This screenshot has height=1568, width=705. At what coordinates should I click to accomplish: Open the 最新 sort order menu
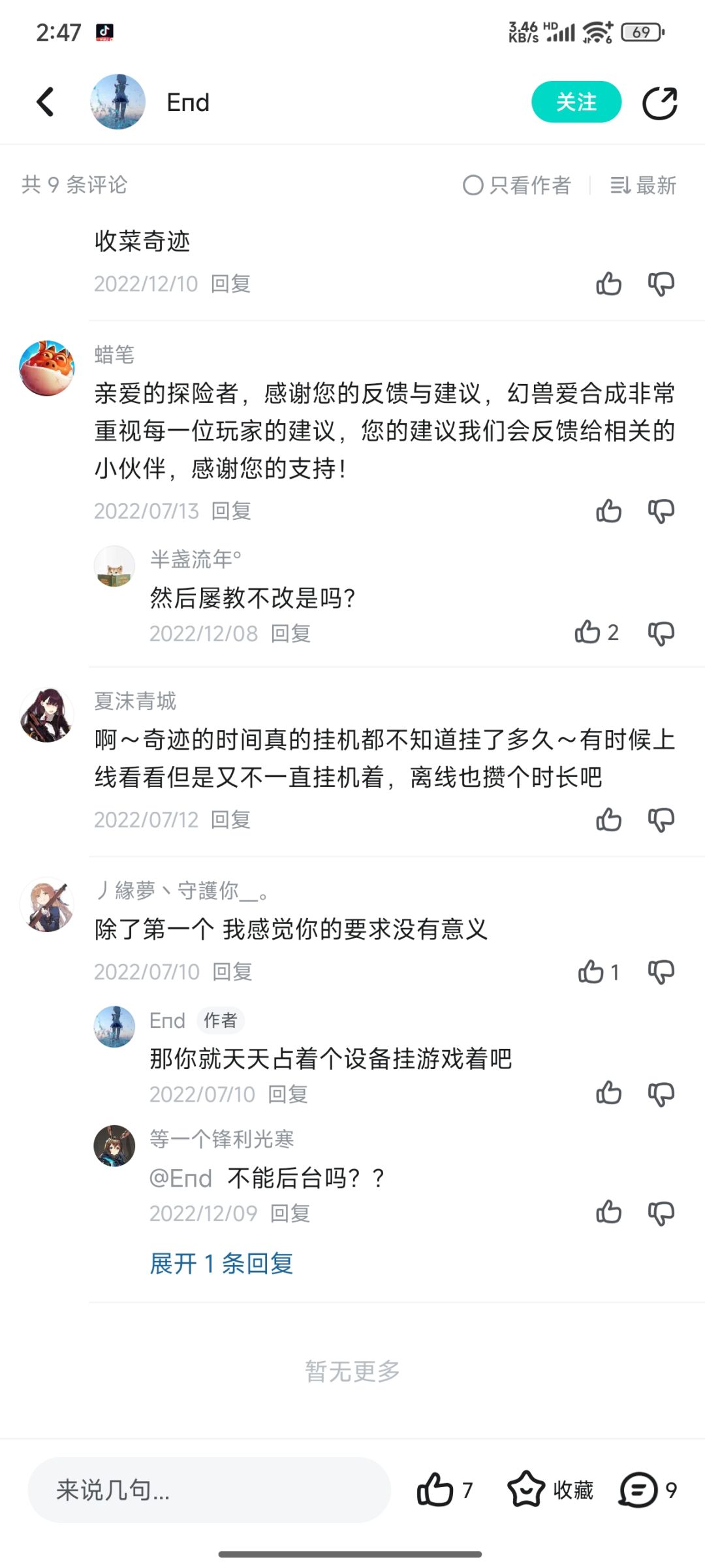point(643,185)
